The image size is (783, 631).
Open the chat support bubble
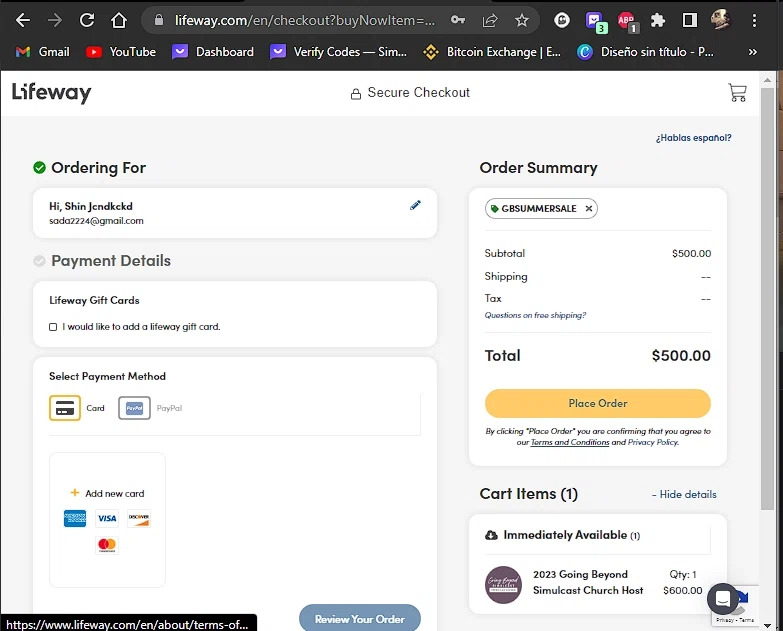click(723, 599)
